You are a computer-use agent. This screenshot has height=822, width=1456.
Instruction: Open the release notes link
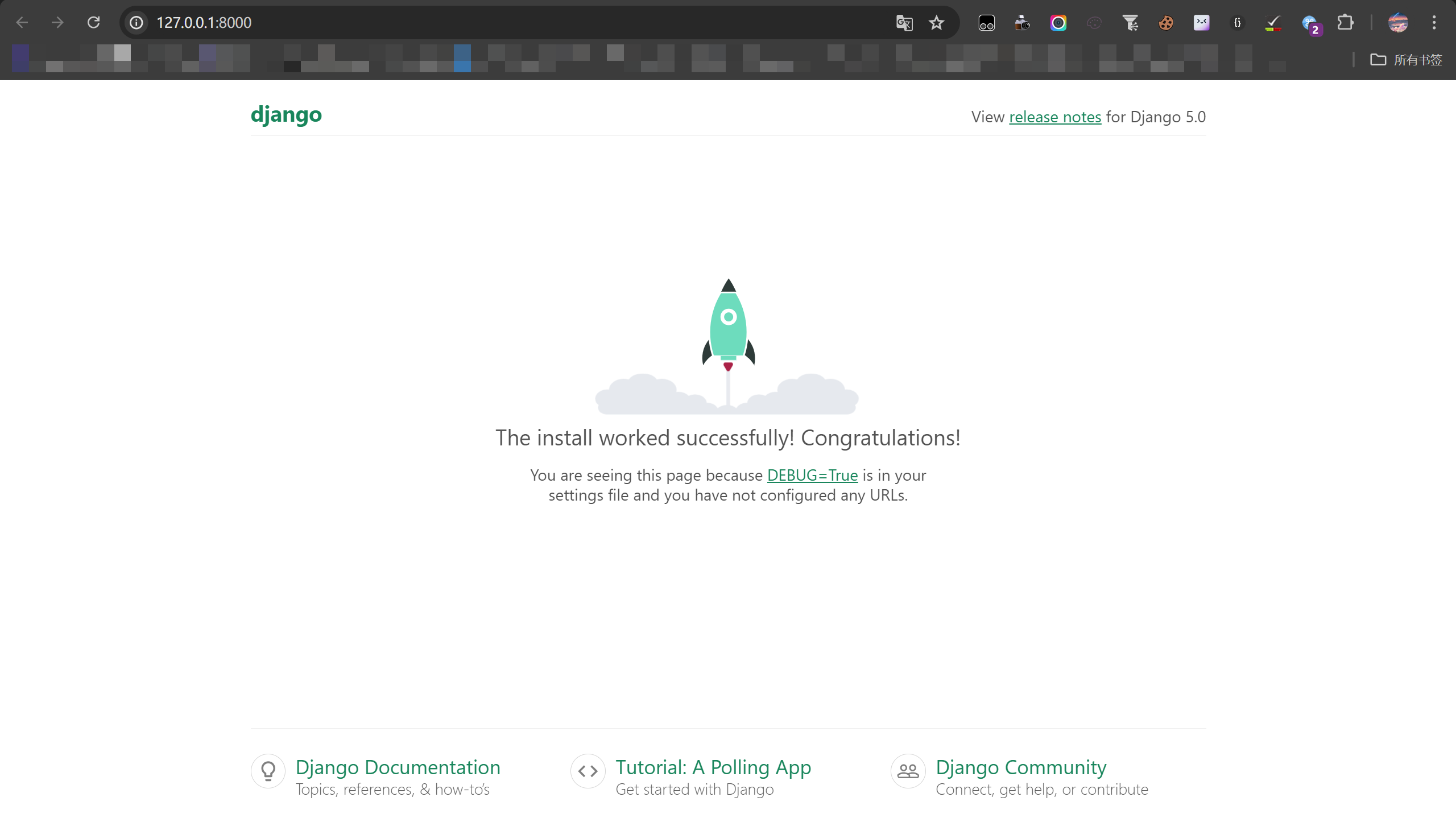tap(1055, 117)
